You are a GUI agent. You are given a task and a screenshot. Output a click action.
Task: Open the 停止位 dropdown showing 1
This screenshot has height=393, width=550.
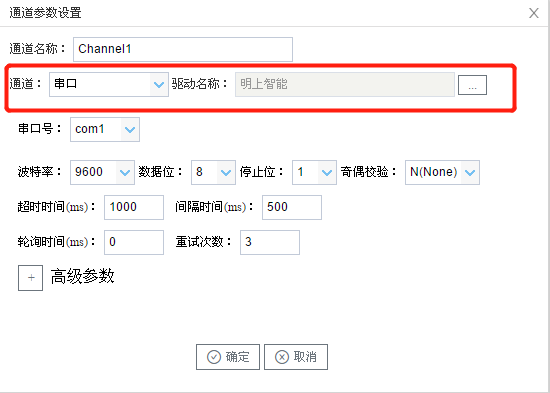tap(315, 172)
